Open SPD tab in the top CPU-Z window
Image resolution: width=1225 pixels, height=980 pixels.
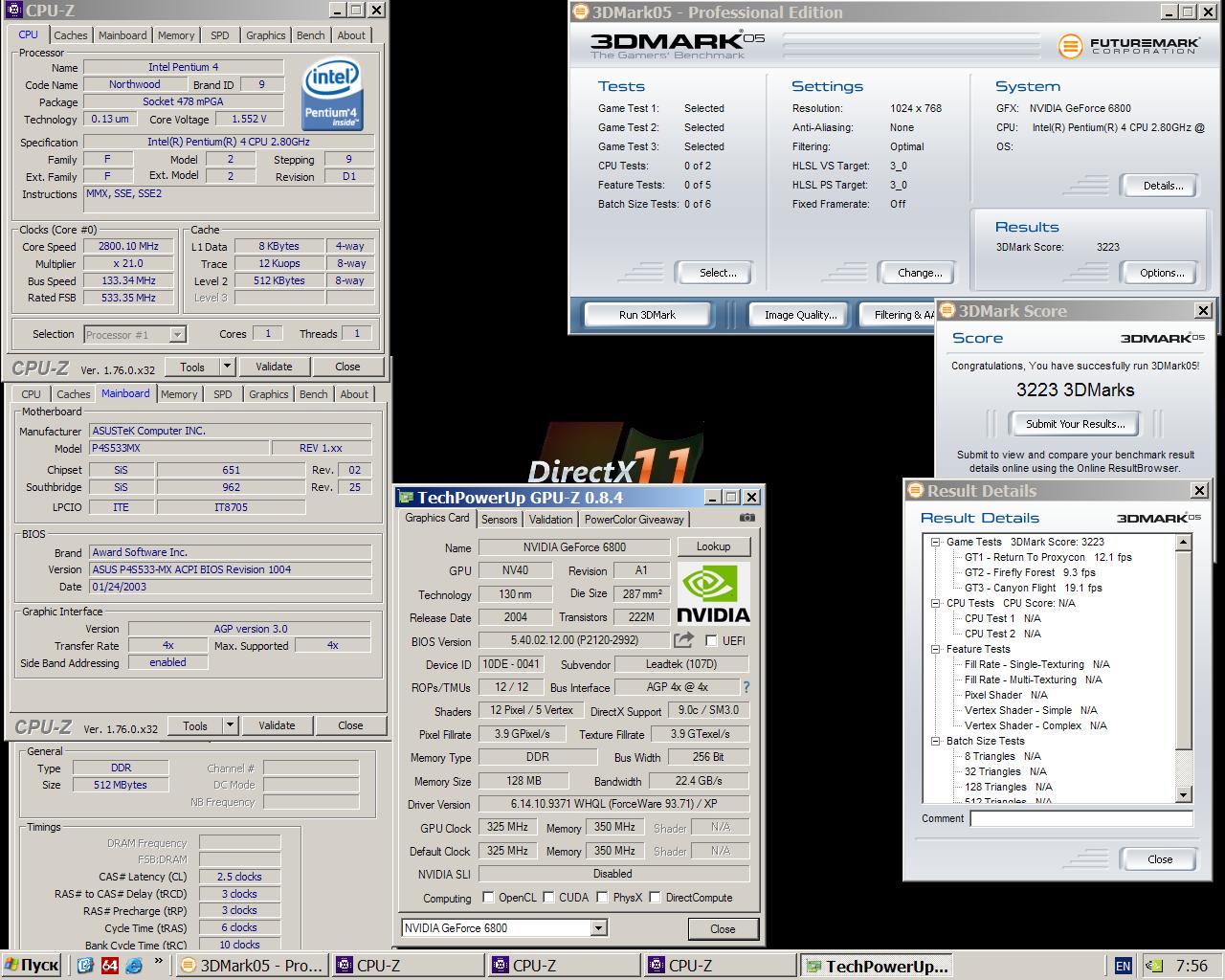(x=220, y=35)
